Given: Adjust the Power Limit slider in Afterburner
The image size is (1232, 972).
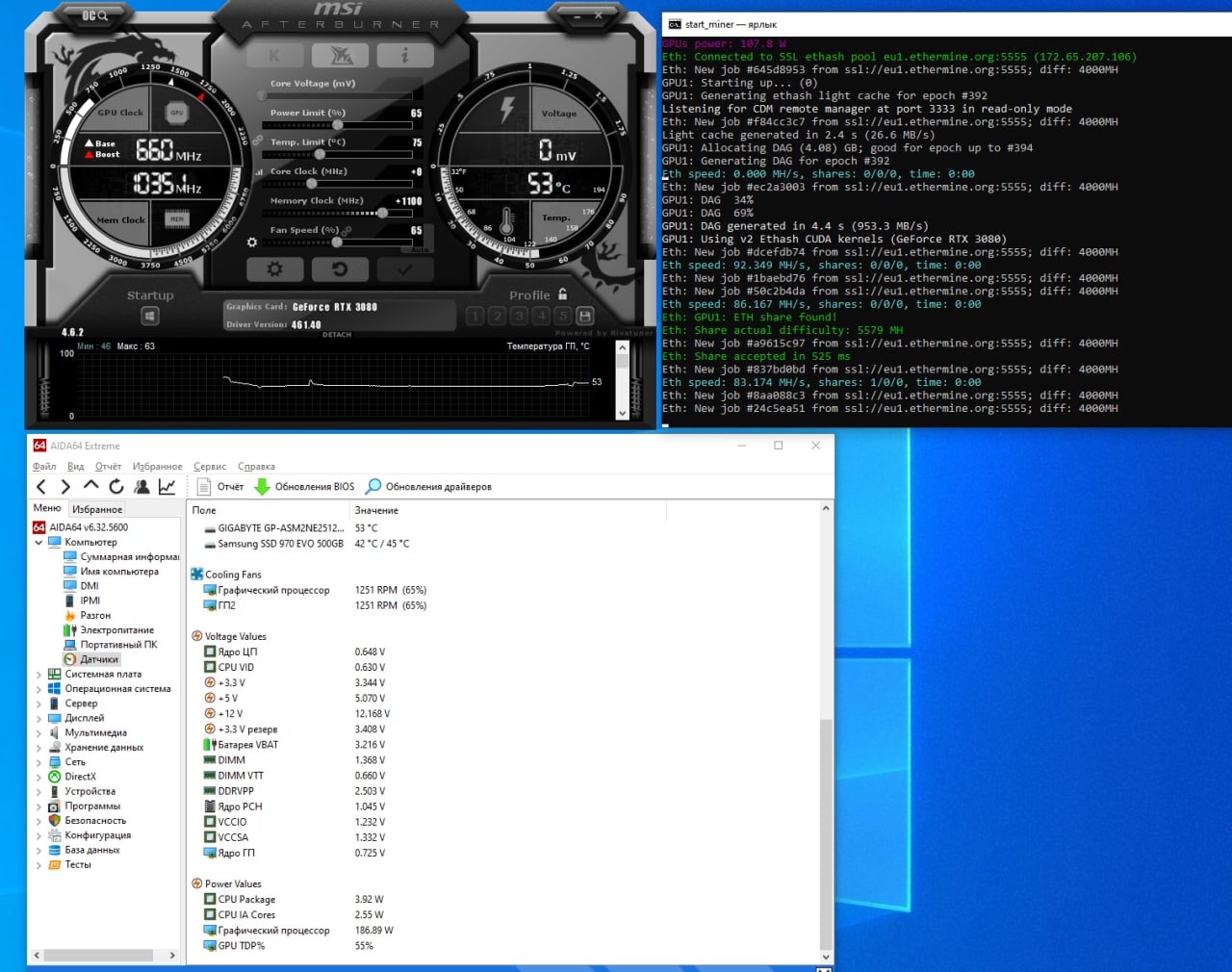Looking at the screenshot, I should pyautogui.click(x=337, y=125).
